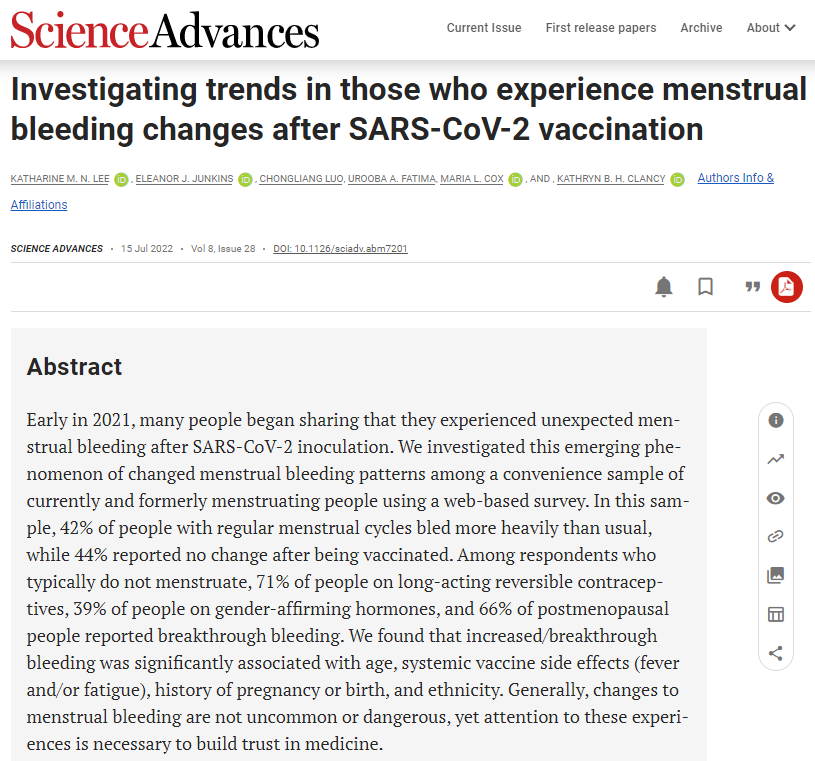The width and height of the screenshot is (815, 761).
Task: Expand Authors Info & Affiliations
Action: click(735, 178)
